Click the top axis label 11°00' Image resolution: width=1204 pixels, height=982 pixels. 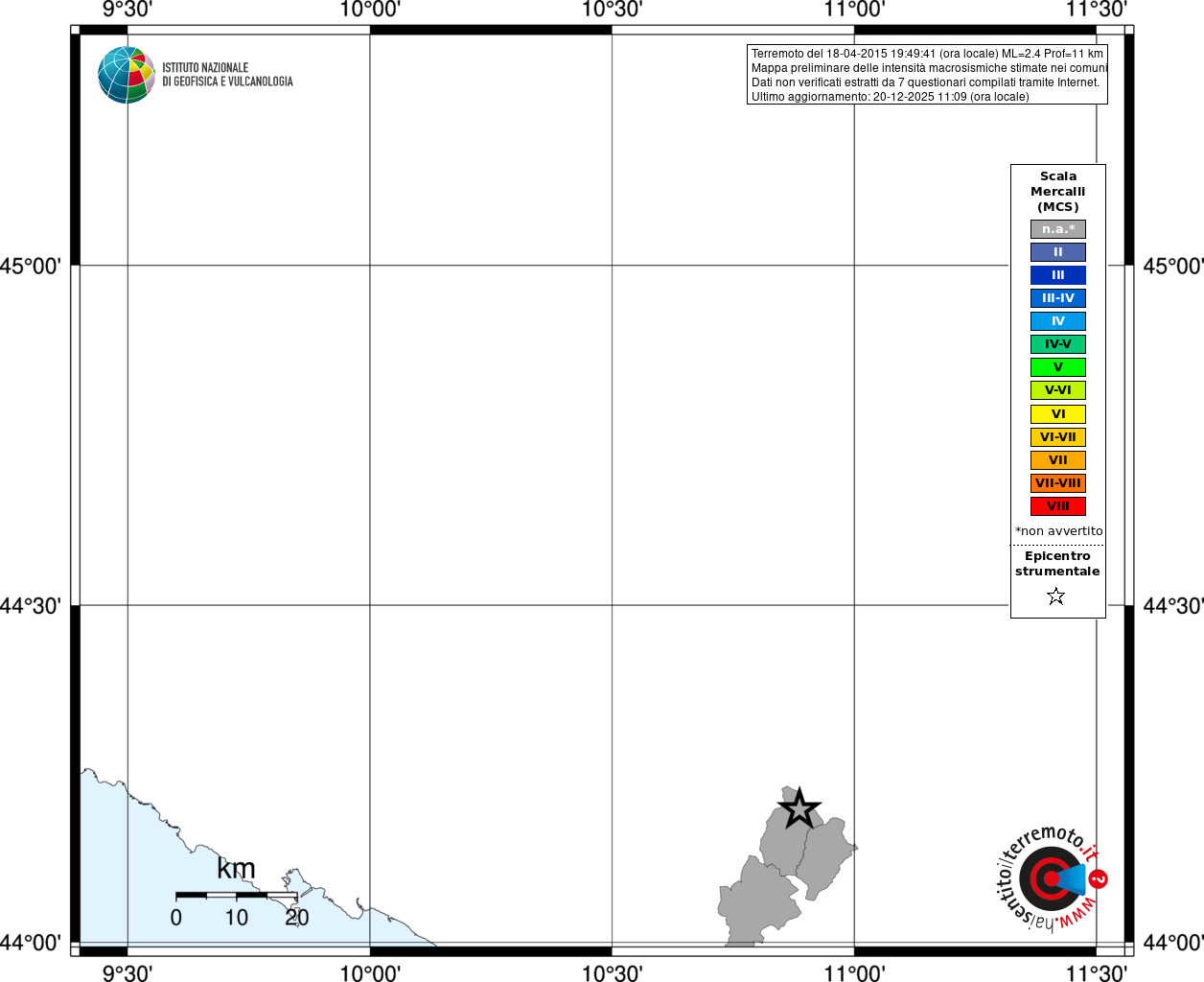pos(854,10)
